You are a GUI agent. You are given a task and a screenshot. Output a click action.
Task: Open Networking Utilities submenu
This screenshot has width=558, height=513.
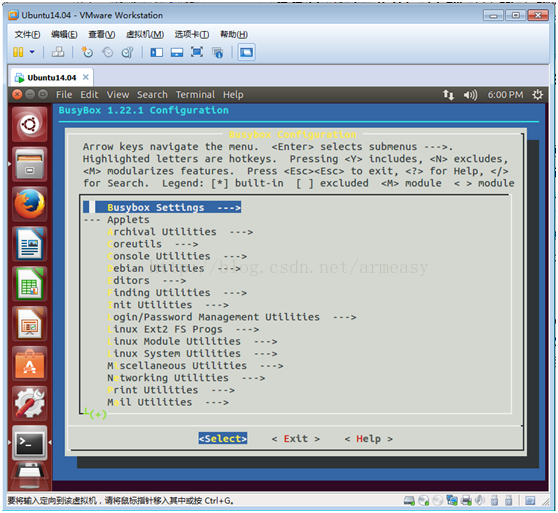click(x=186, y=378)
